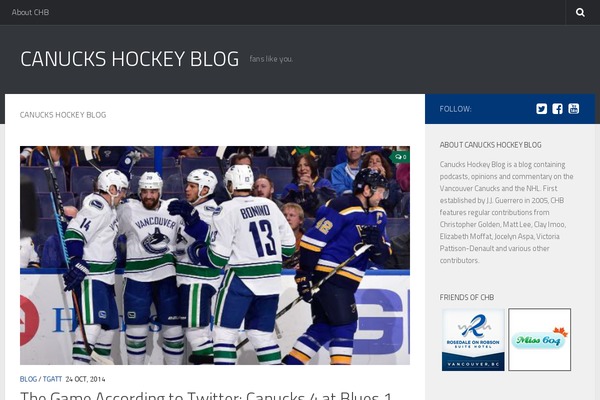600x400 pixels.
Task: Open the search icon in top bar
Action: point(580,12)
